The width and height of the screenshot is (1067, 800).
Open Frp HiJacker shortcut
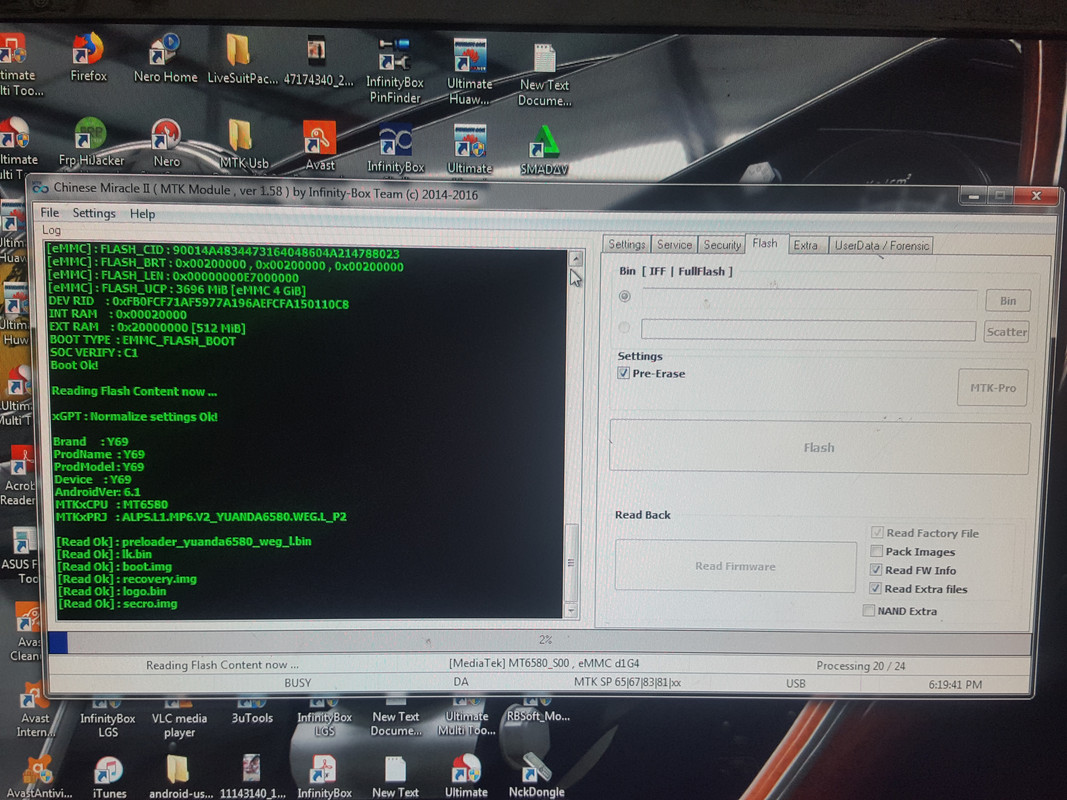coord(91,142)
